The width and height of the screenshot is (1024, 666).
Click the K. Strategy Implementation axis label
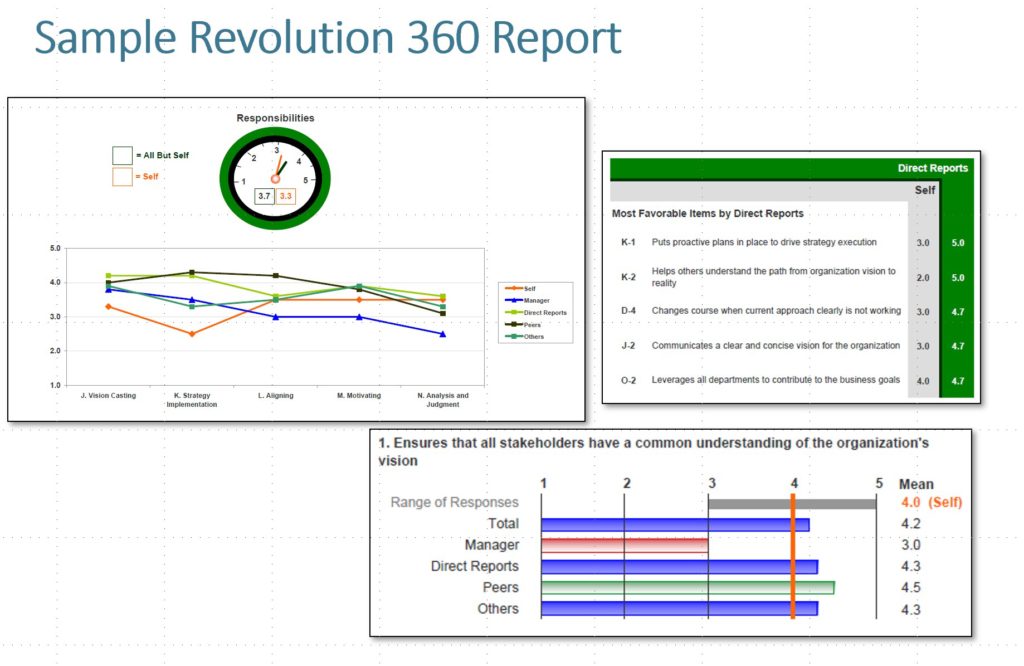tap(190, 400)
